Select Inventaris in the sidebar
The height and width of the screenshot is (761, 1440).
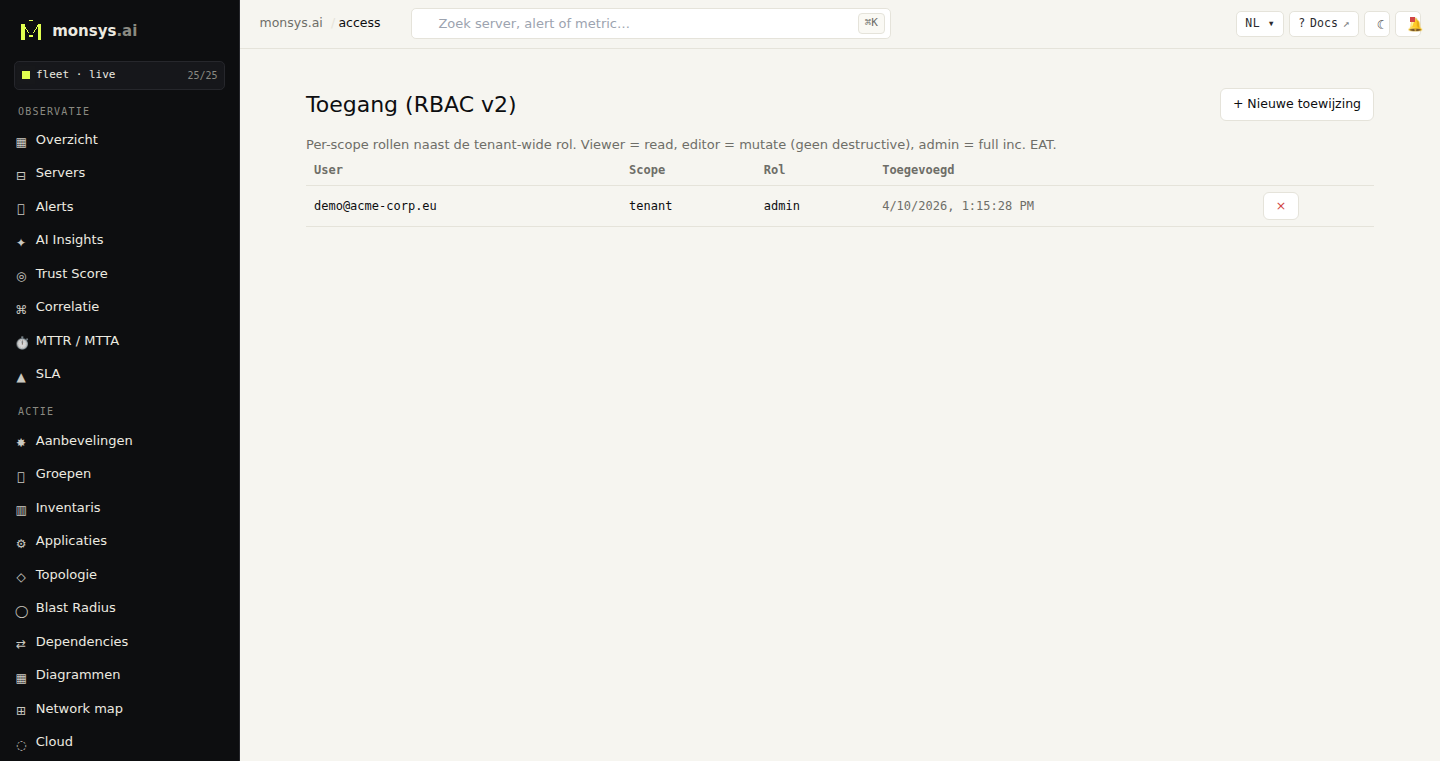coord(120,508)
